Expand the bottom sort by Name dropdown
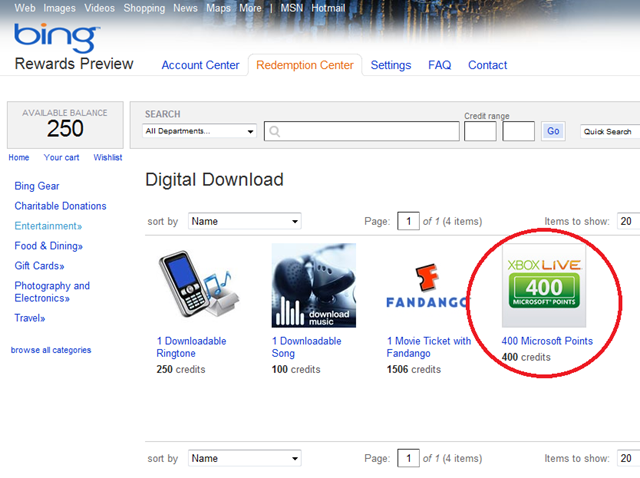This screenshot has height=478, width=640. pos(244,458)
